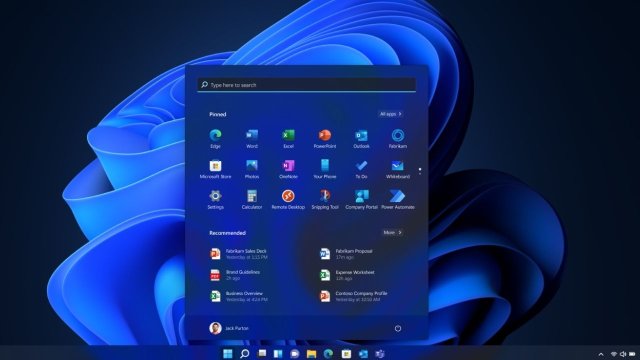Open the Outlook pinned app

coord(361,139)
